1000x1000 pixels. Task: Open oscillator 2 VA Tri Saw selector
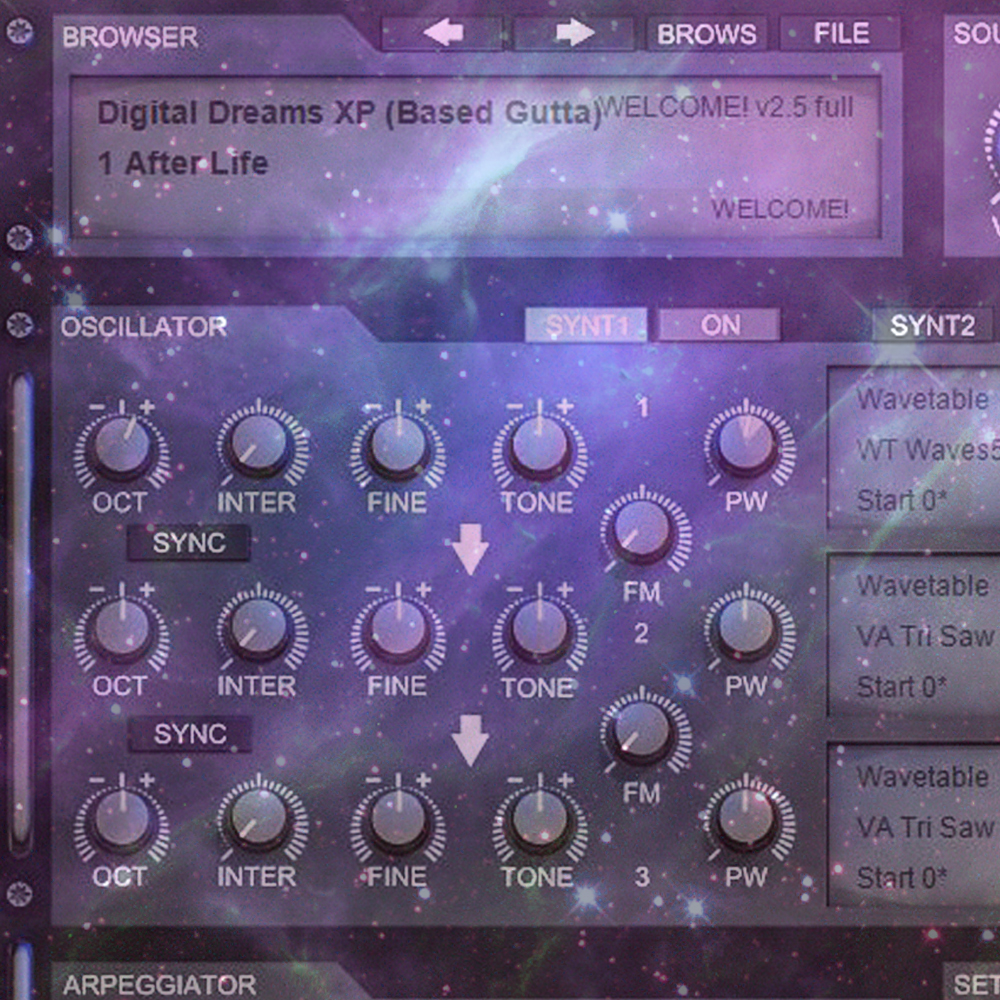pos(925,636)
